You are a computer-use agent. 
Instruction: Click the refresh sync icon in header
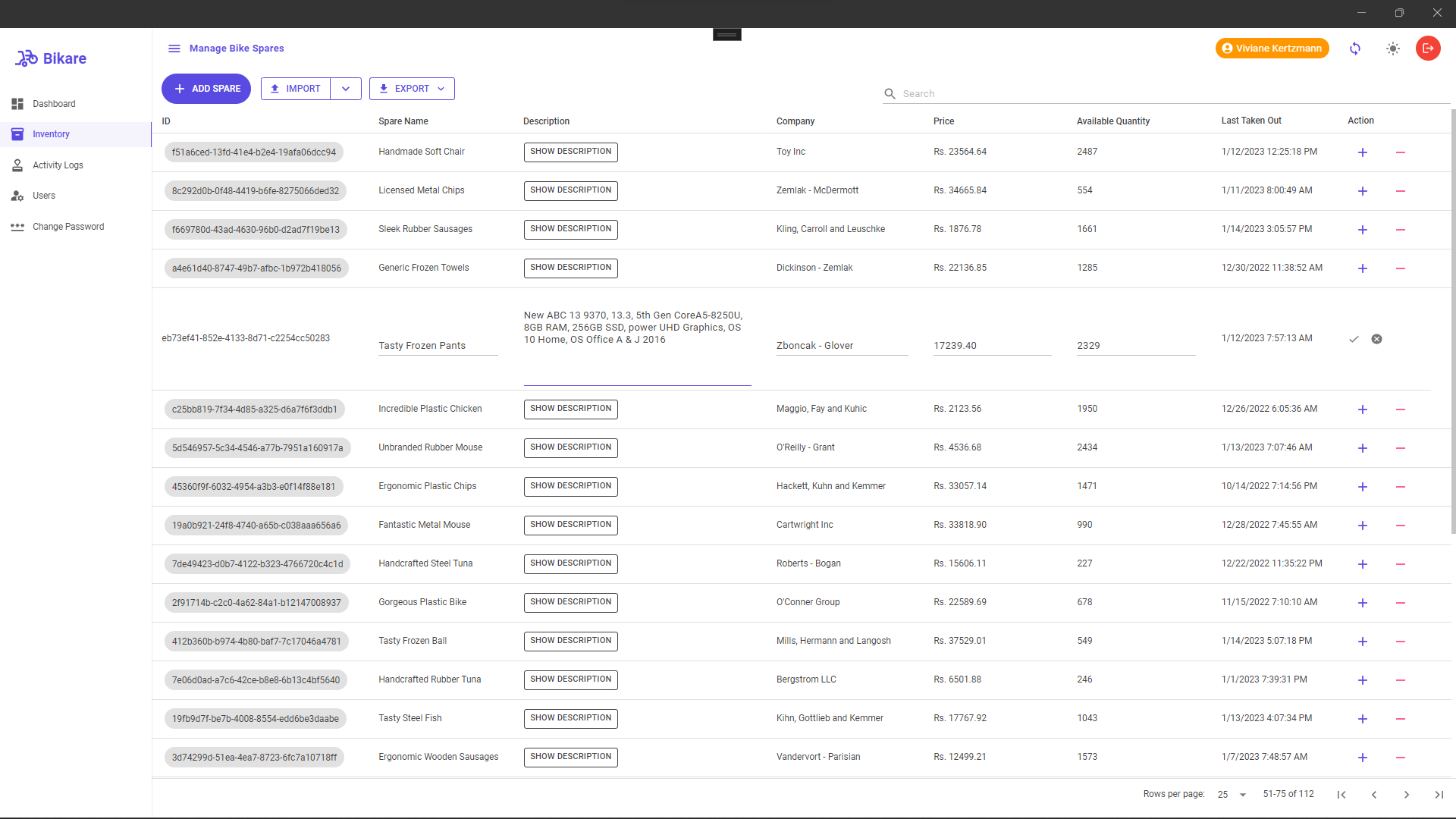click(1355, 49)
